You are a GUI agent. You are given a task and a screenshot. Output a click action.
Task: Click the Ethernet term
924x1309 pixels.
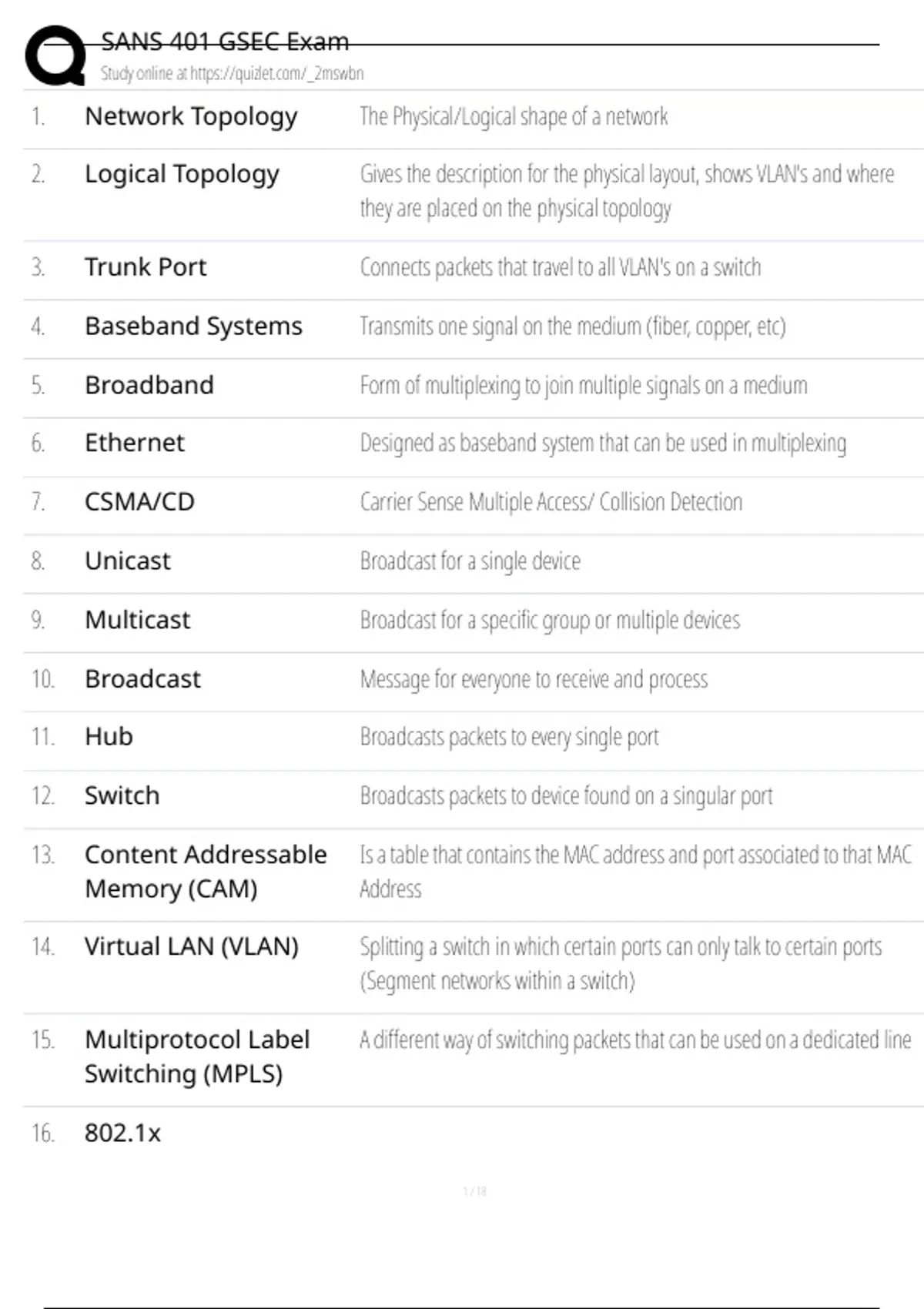(135, 443)
